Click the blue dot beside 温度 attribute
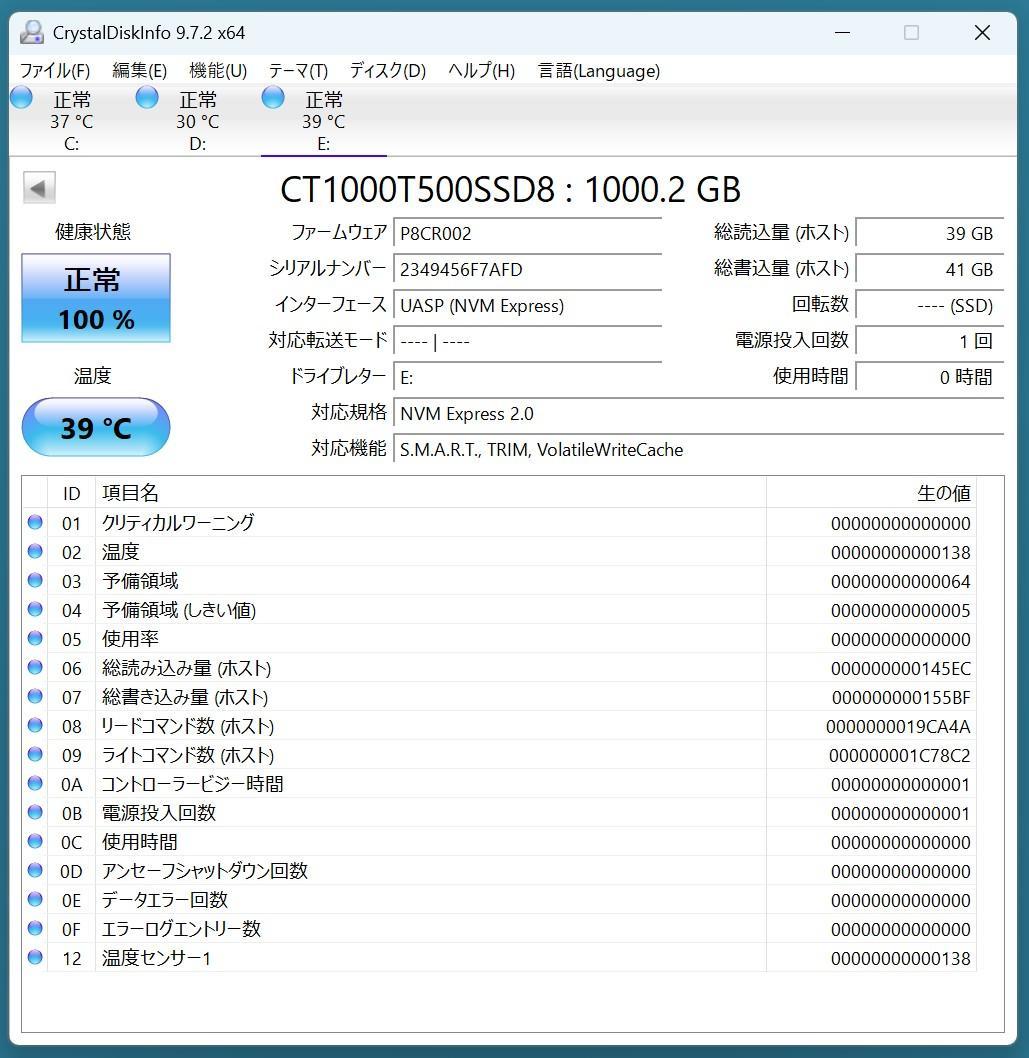 point(34,551)
